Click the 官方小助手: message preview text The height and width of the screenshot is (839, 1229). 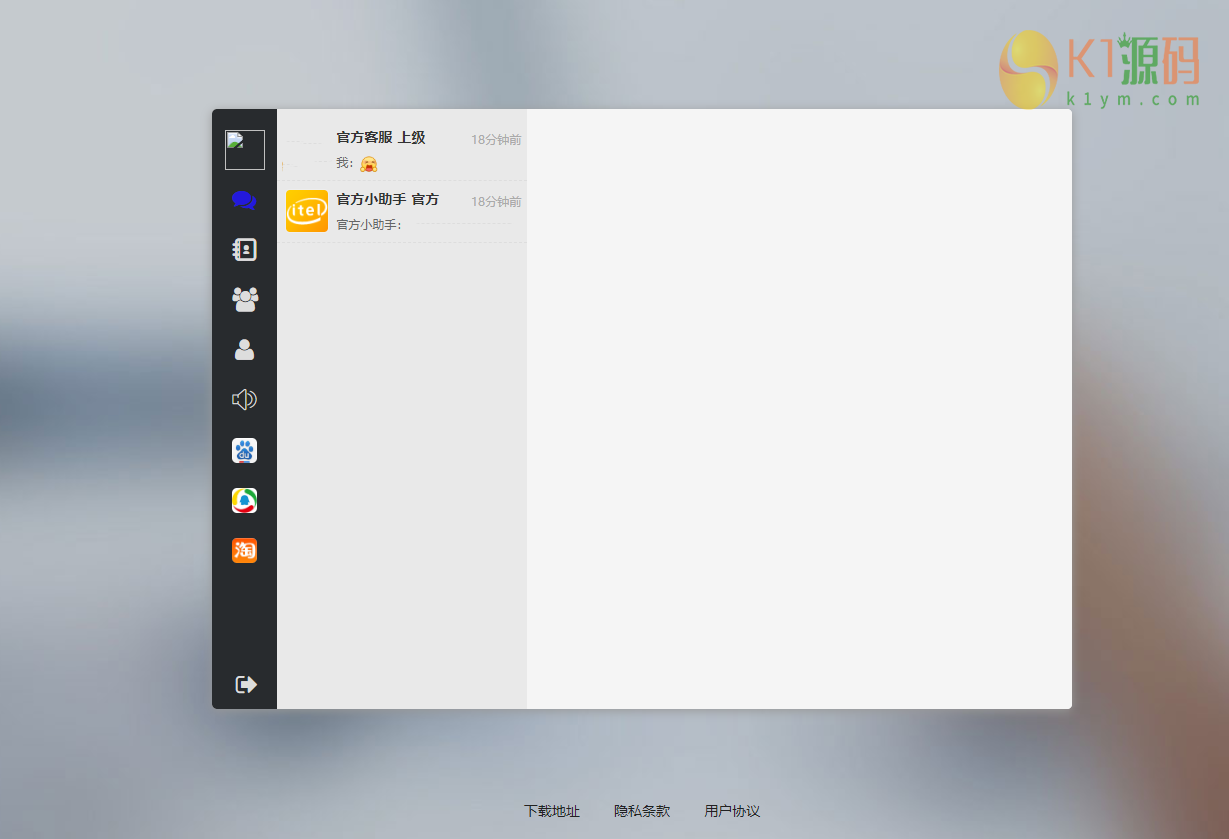point(369,225)
